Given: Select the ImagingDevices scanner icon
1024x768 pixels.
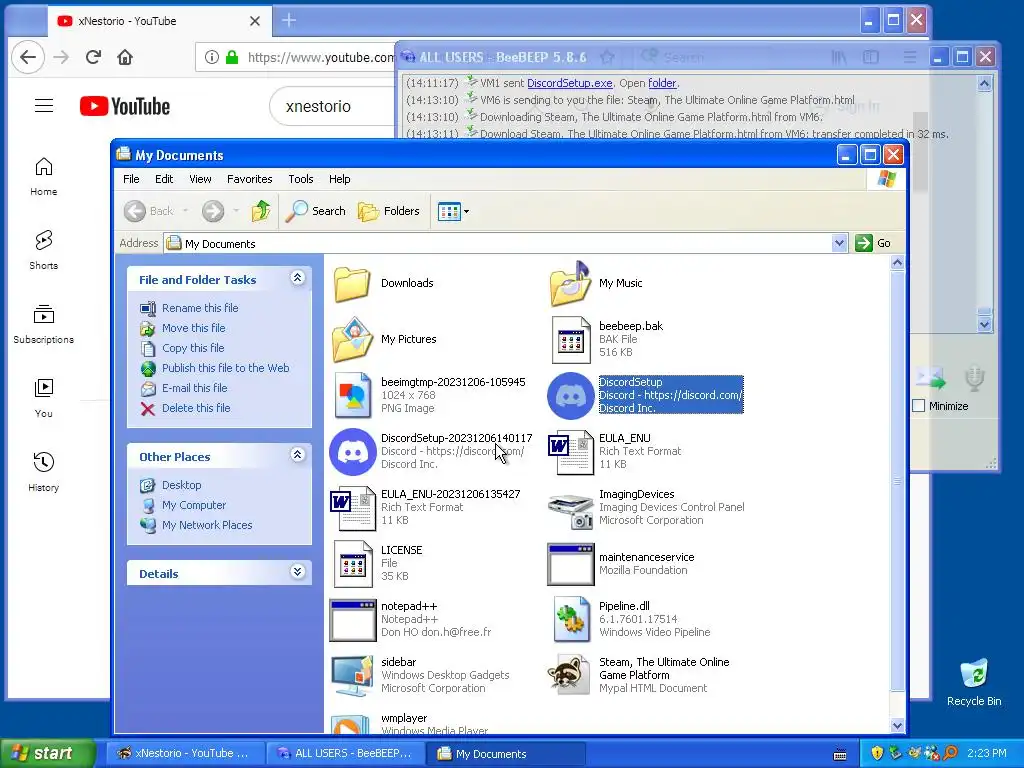Looking at the screenshot, I should pyautogui.click(x=570, y=510).
